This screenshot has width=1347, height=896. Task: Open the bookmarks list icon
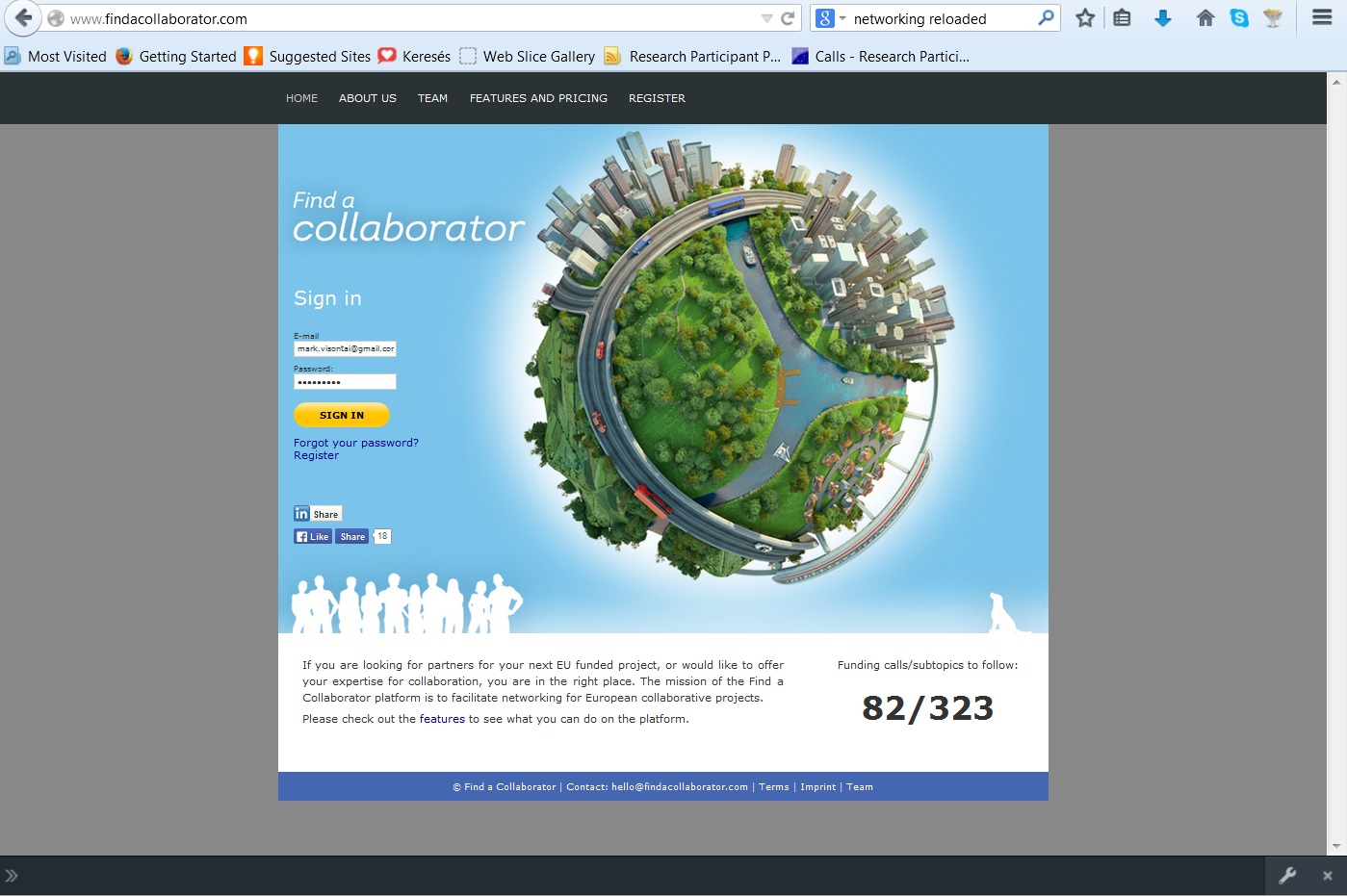pos(1122,18)
